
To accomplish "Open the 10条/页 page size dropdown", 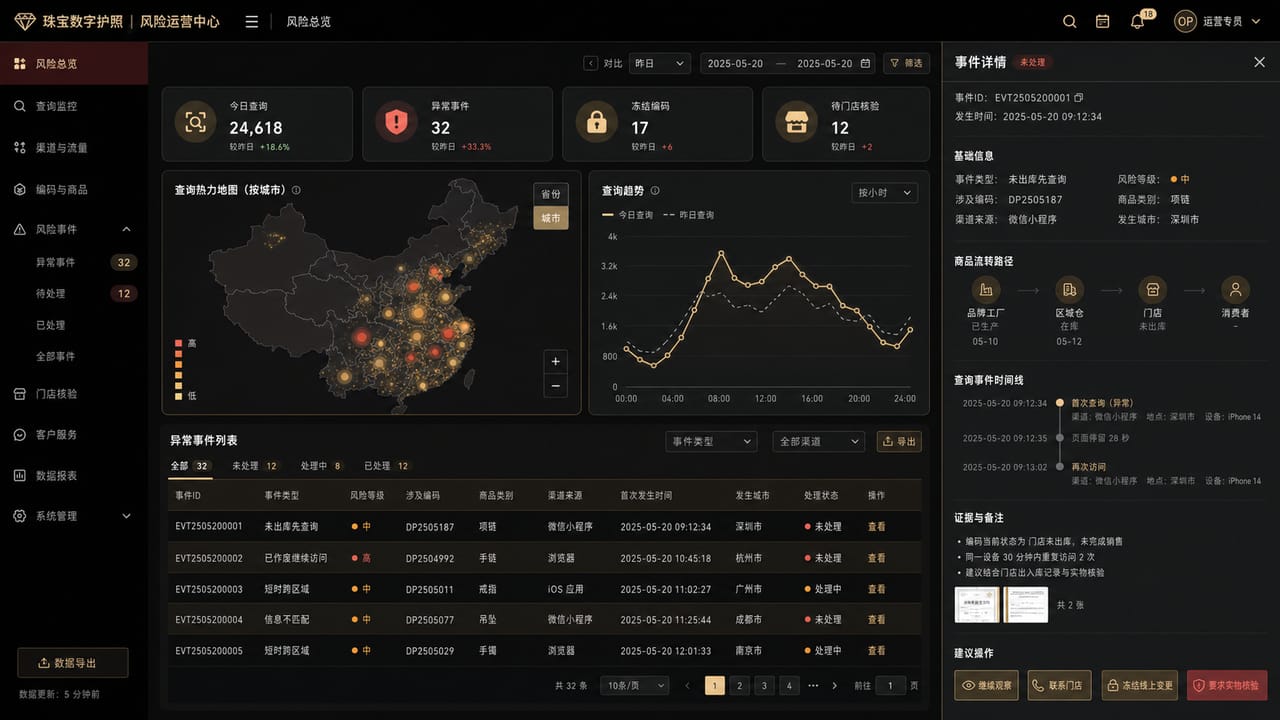I will point(634,686).
